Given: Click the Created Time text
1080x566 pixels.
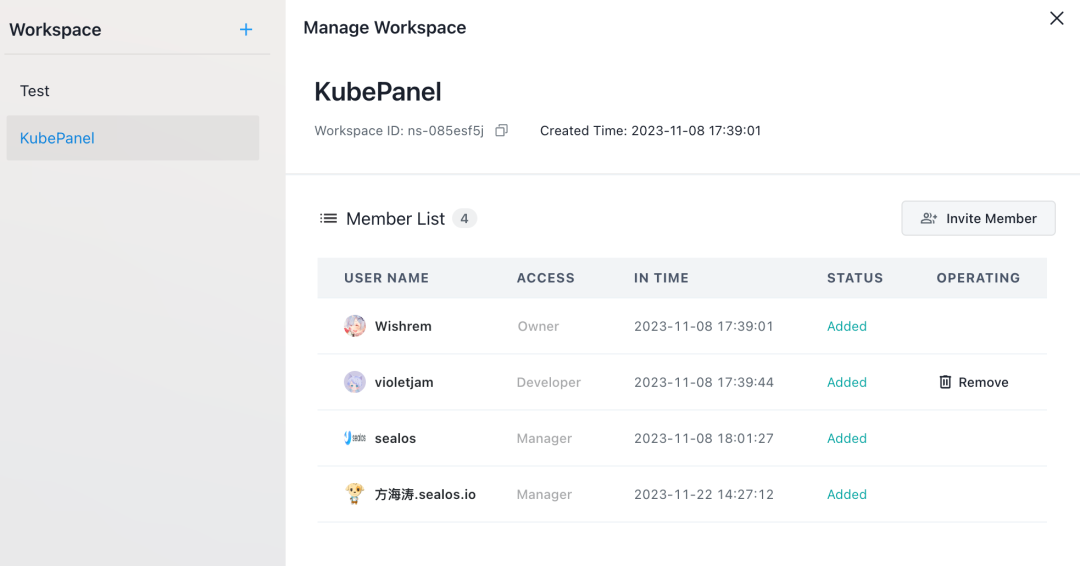Looking at the screenshot, I should [650, 131].
